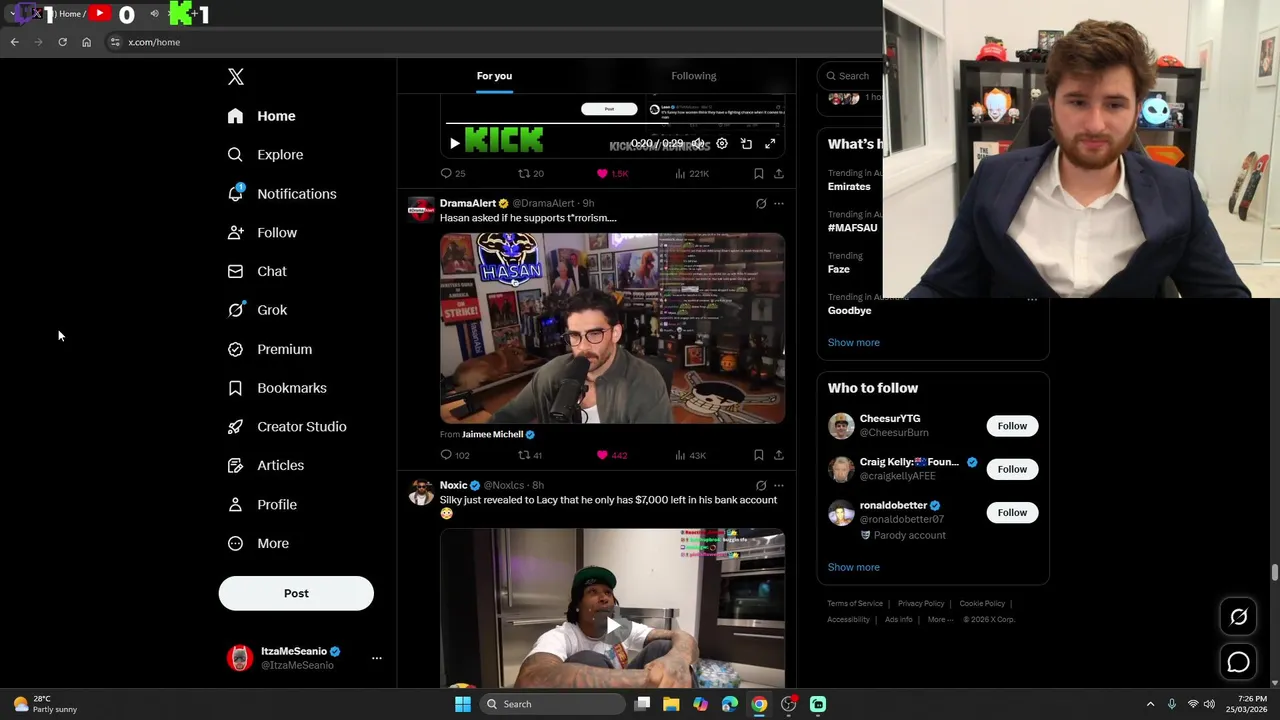Play the Kick video in the top post
The height and width of the screenshot is (720, 1280).
tap(455, 144)
